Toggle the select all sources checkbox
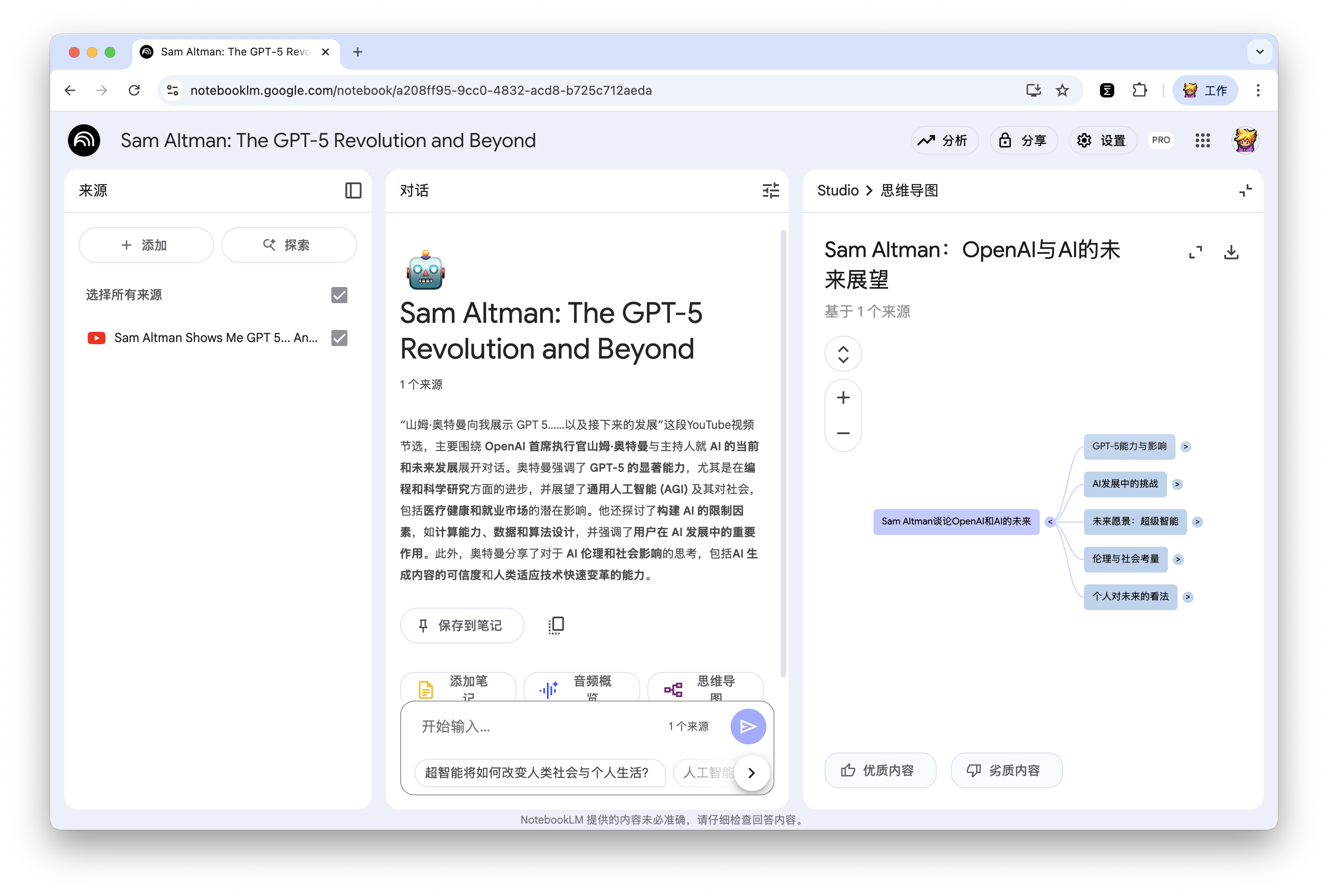Viewport: 1328px width, 896px height. coord(339,296)
